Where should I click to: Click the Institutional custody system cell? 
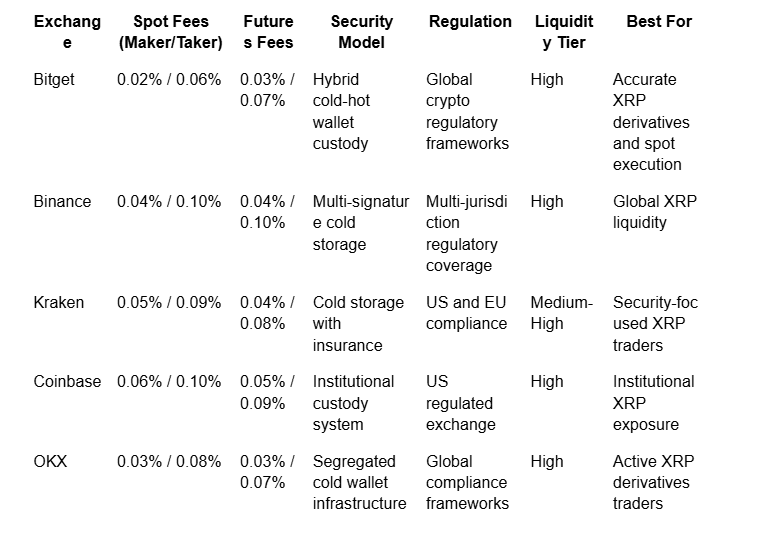[x=353, y=403]
